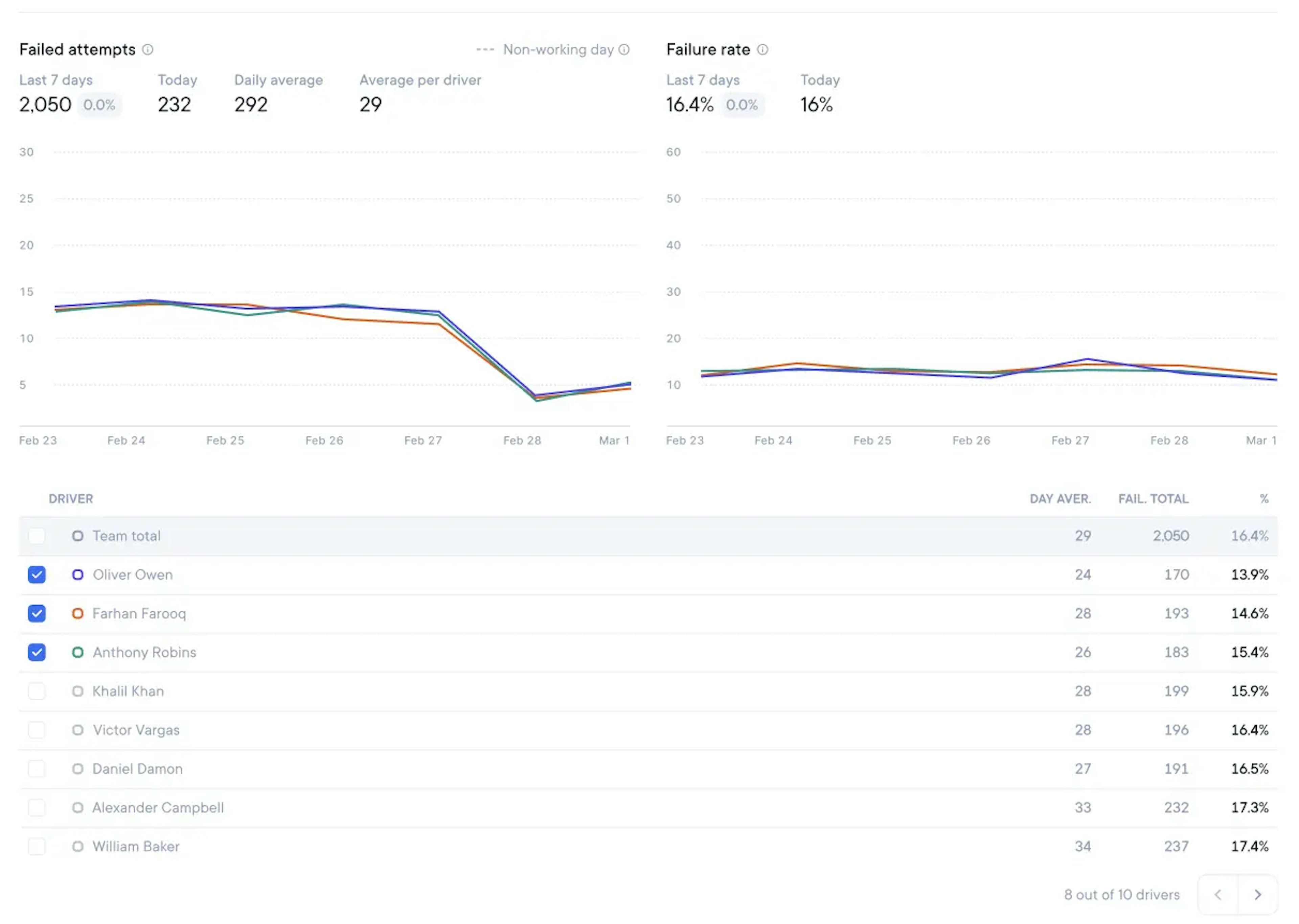The image size is (1299, 924).
Task: Check the William Baker checkbox
Action: (37, 846)
